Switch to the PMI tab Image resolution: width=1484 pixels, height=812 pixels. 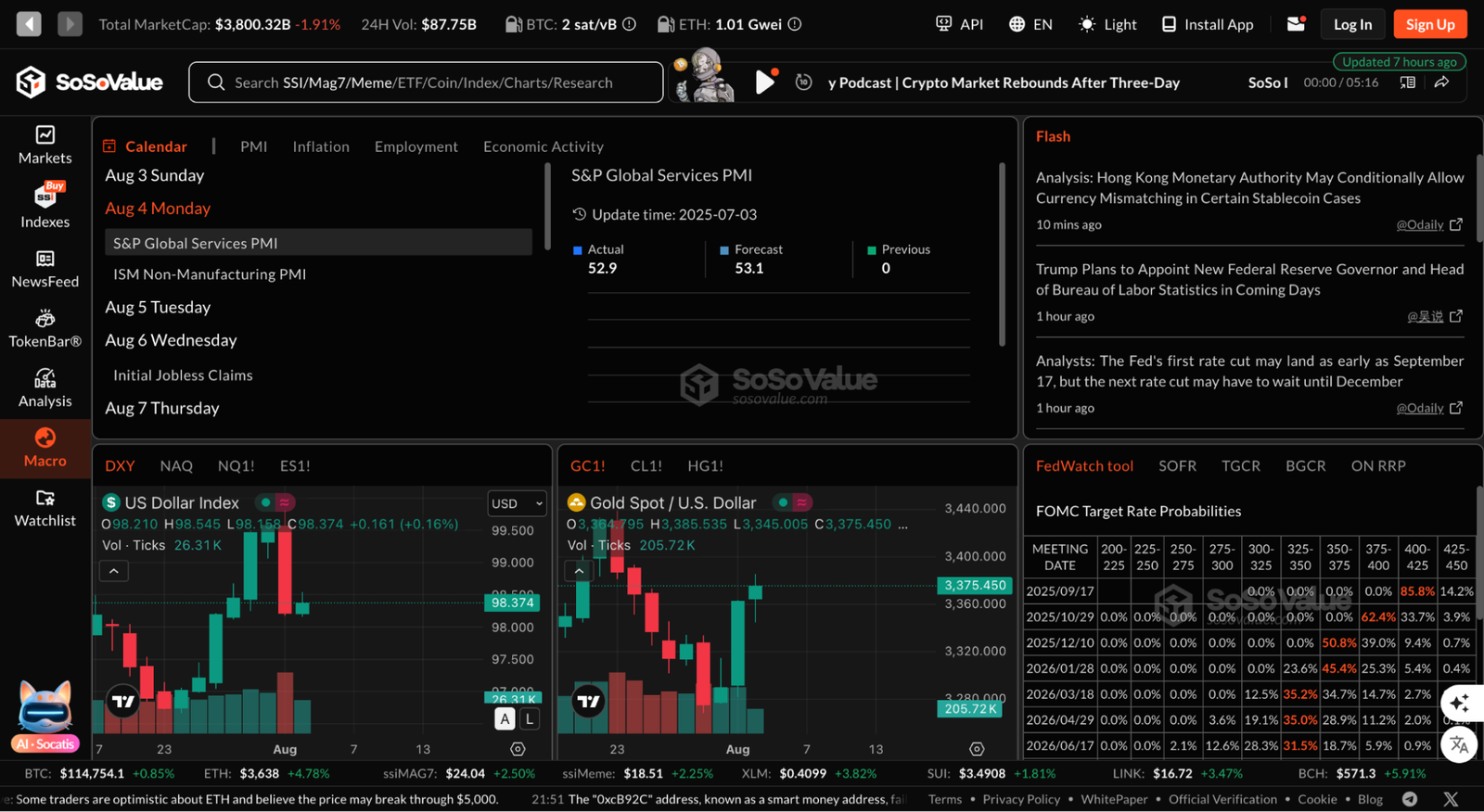pyautogui.click(x=253, y=146)
